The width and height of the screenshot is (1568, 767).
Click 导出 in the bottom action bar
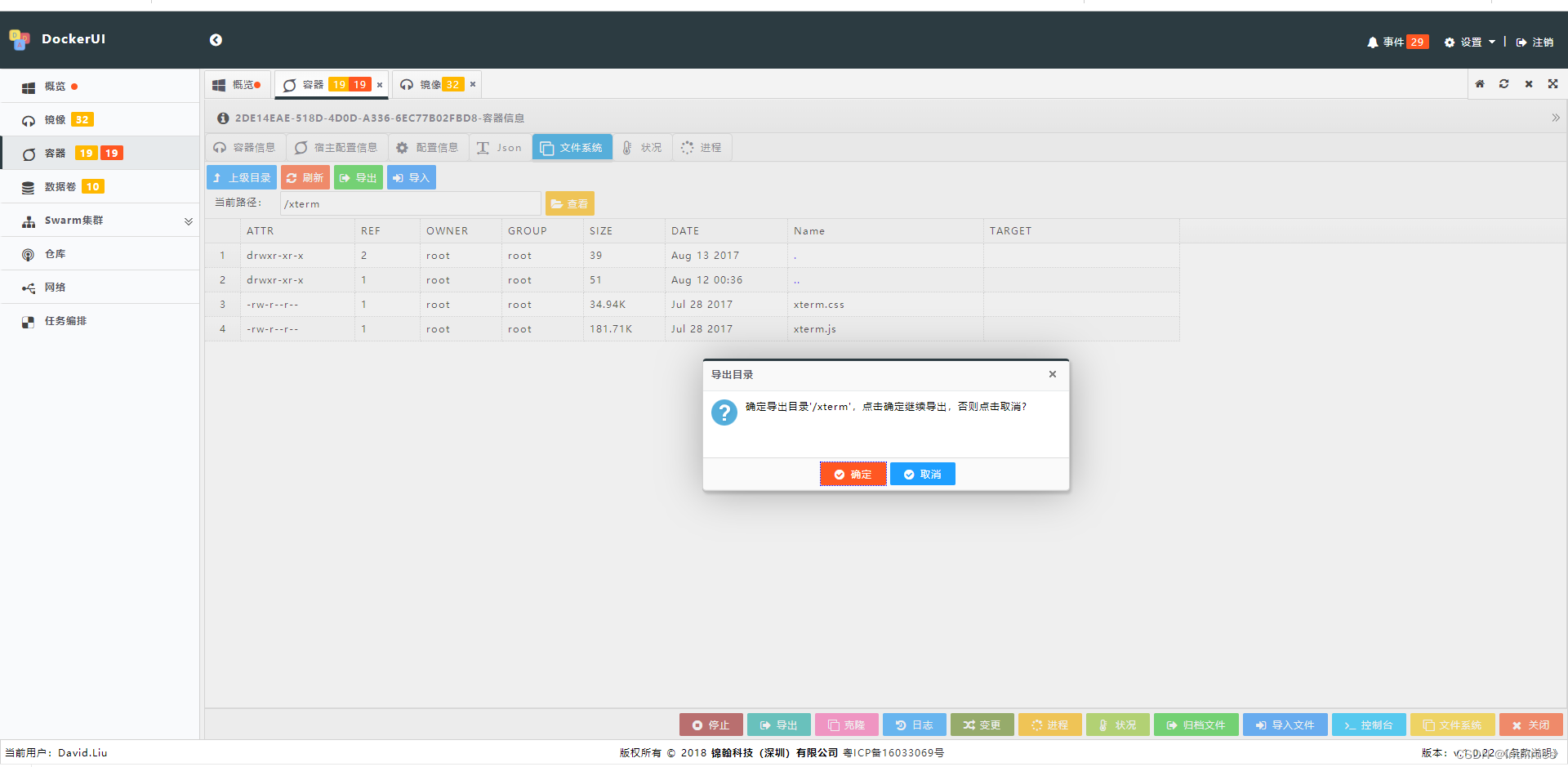click(779, 725)
